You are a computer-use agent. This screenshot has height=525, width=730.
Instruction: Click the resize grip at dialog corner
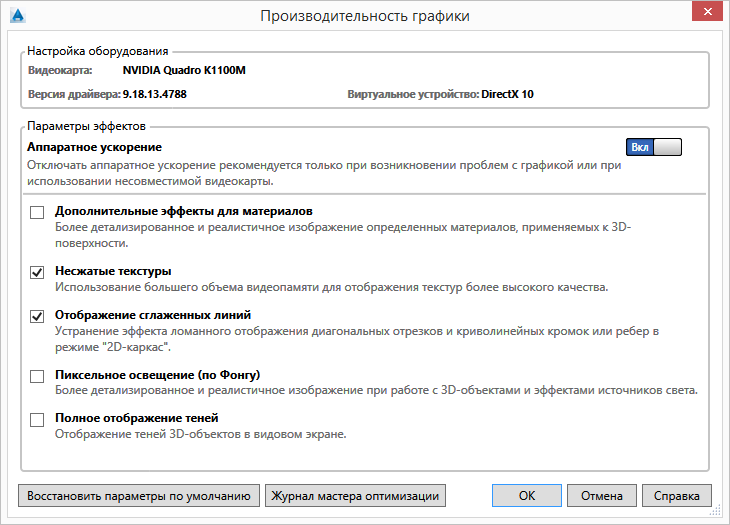click(x=716, y=512)
